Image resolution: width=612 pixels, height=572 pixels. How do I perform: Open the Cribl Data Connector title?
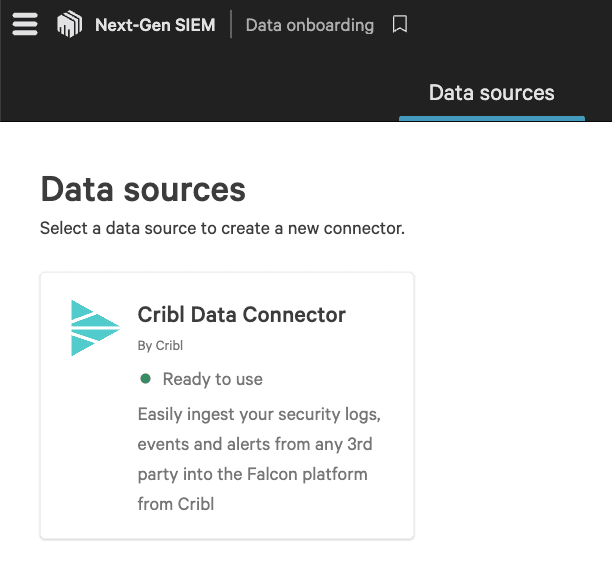(241, 315)
